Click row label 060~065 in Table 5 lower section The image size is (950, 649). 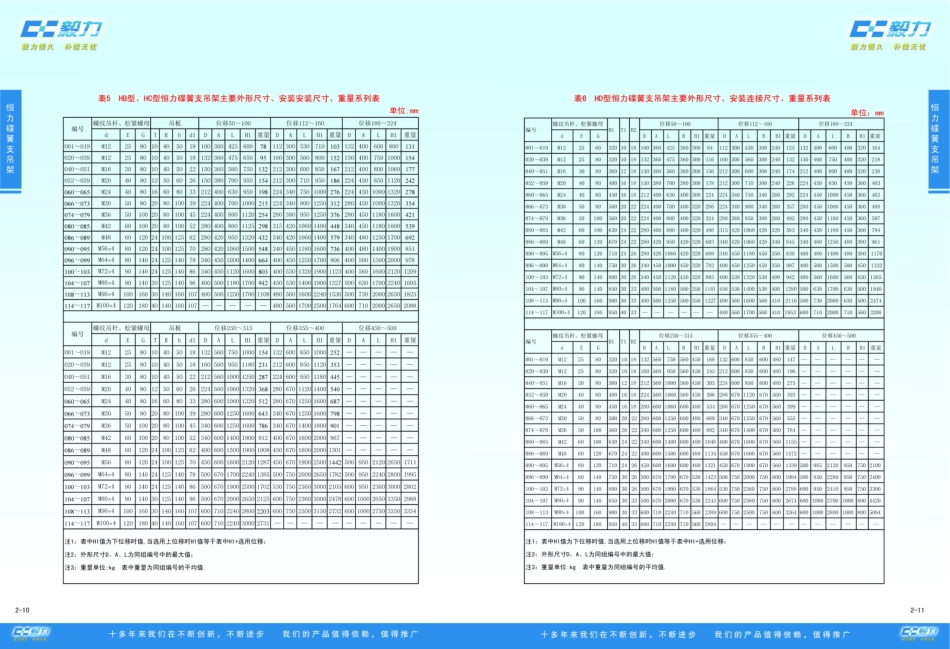(78, 402)
